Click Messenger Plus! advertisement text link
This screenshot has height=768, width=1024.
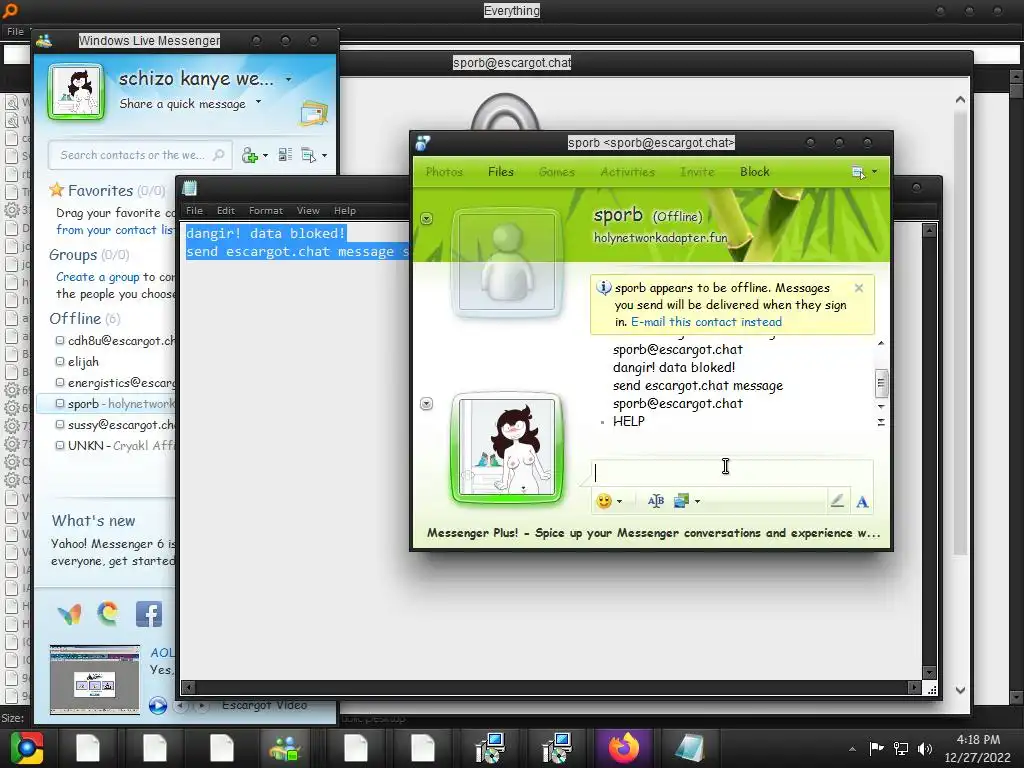pyautogui.click(x=653, y=533)
